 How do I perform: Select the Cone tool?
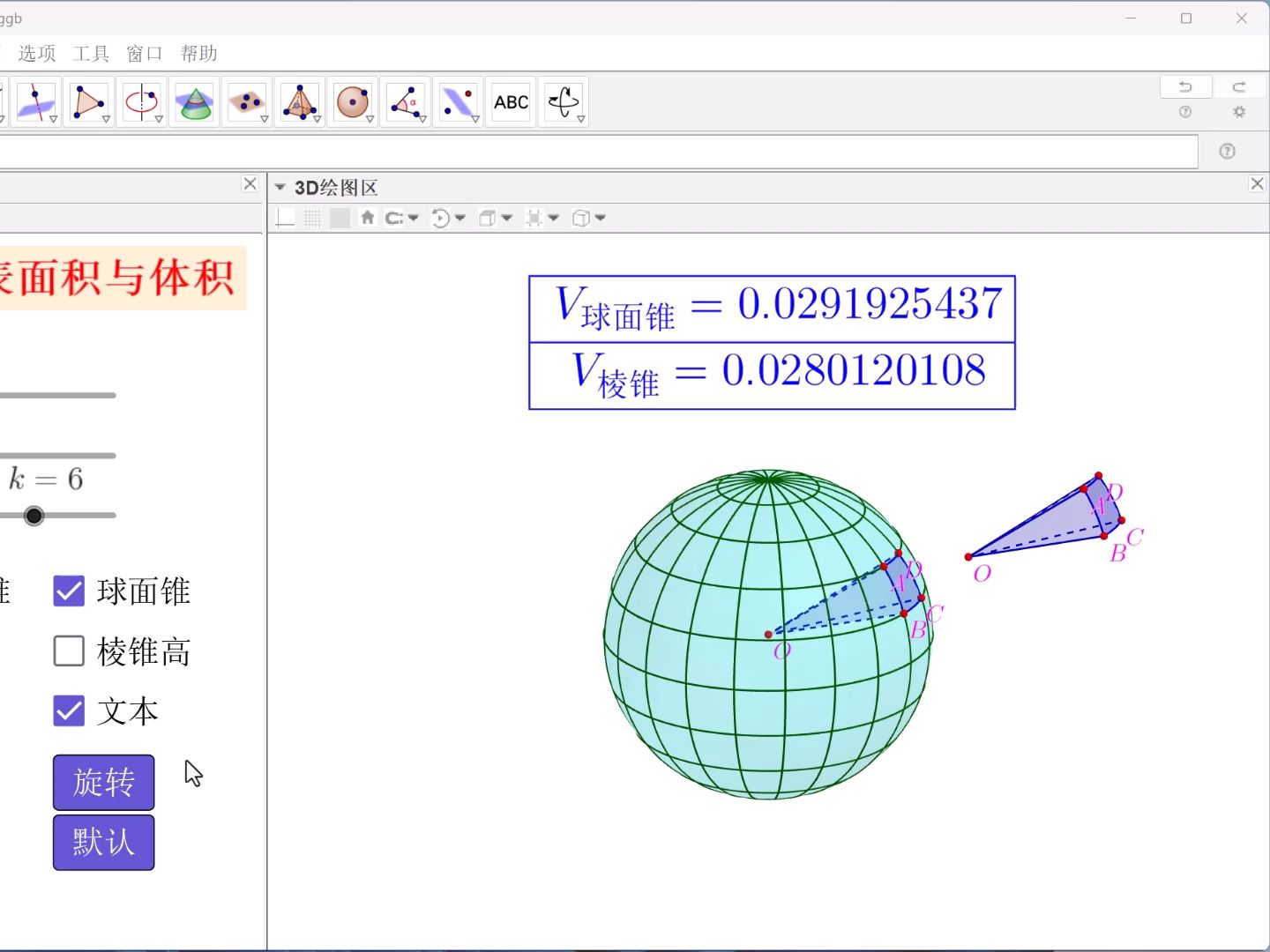coord(195,101)
